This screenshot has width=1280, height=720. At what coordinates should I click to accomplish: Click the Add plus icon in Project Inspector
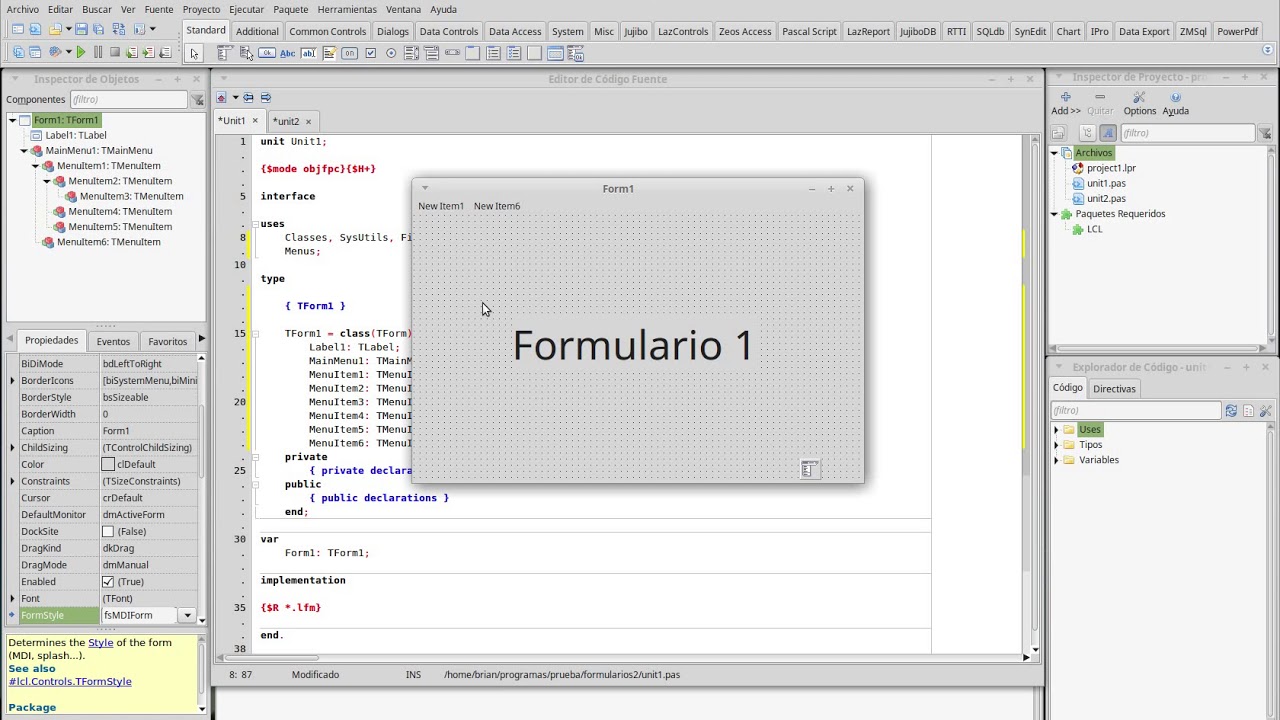click(1066, 97)
